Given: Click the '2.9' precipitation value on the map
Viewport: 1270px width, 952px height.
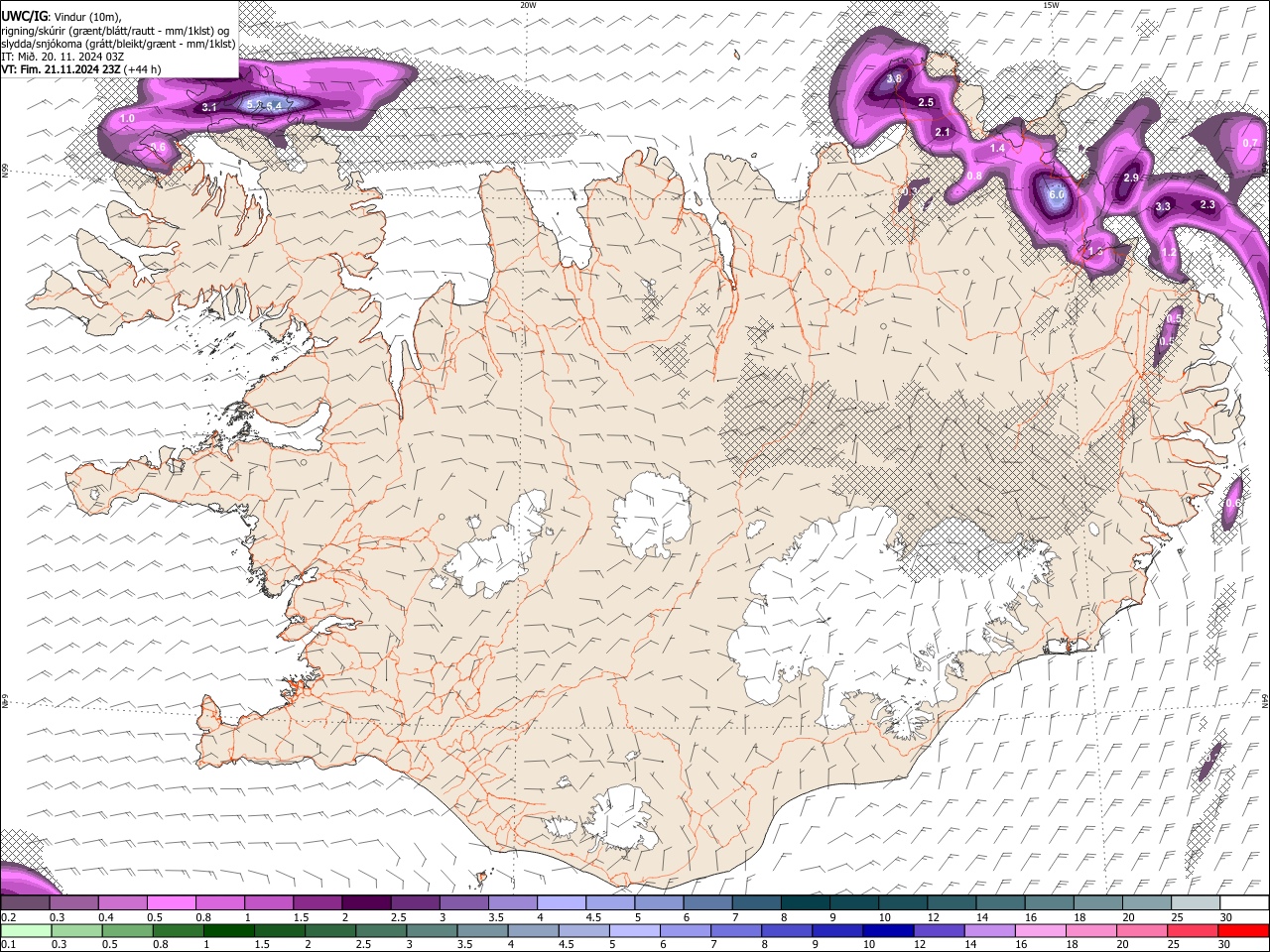Looking at the screenshot, I should pos(1130,178).
